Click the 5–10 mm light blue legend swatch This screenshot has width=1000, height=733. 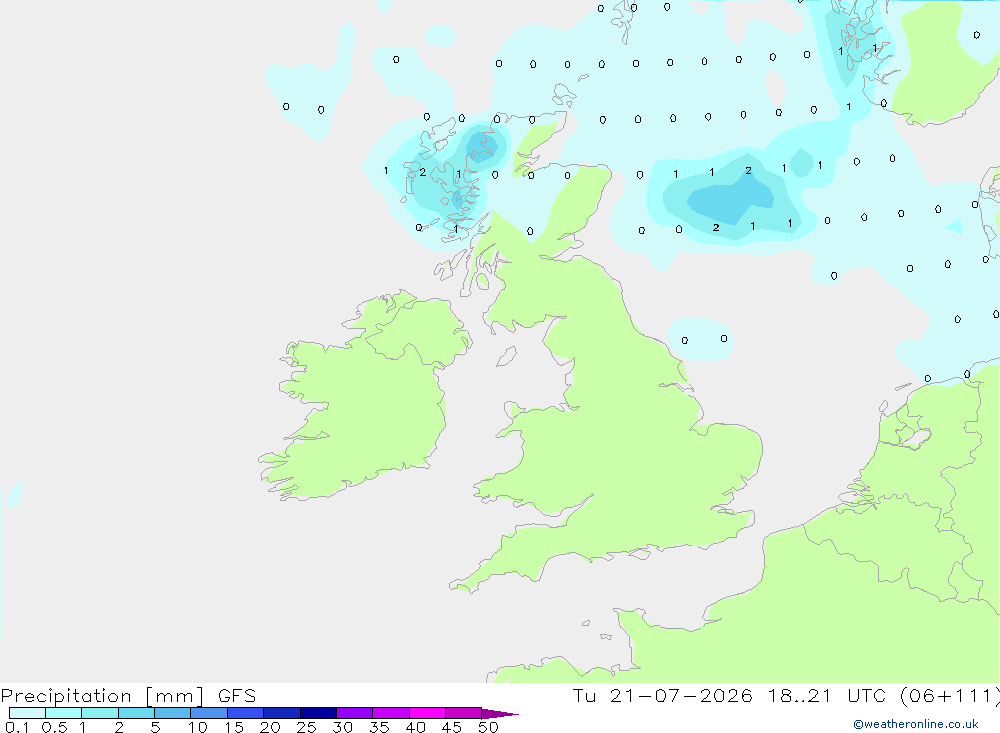[172, 713]
